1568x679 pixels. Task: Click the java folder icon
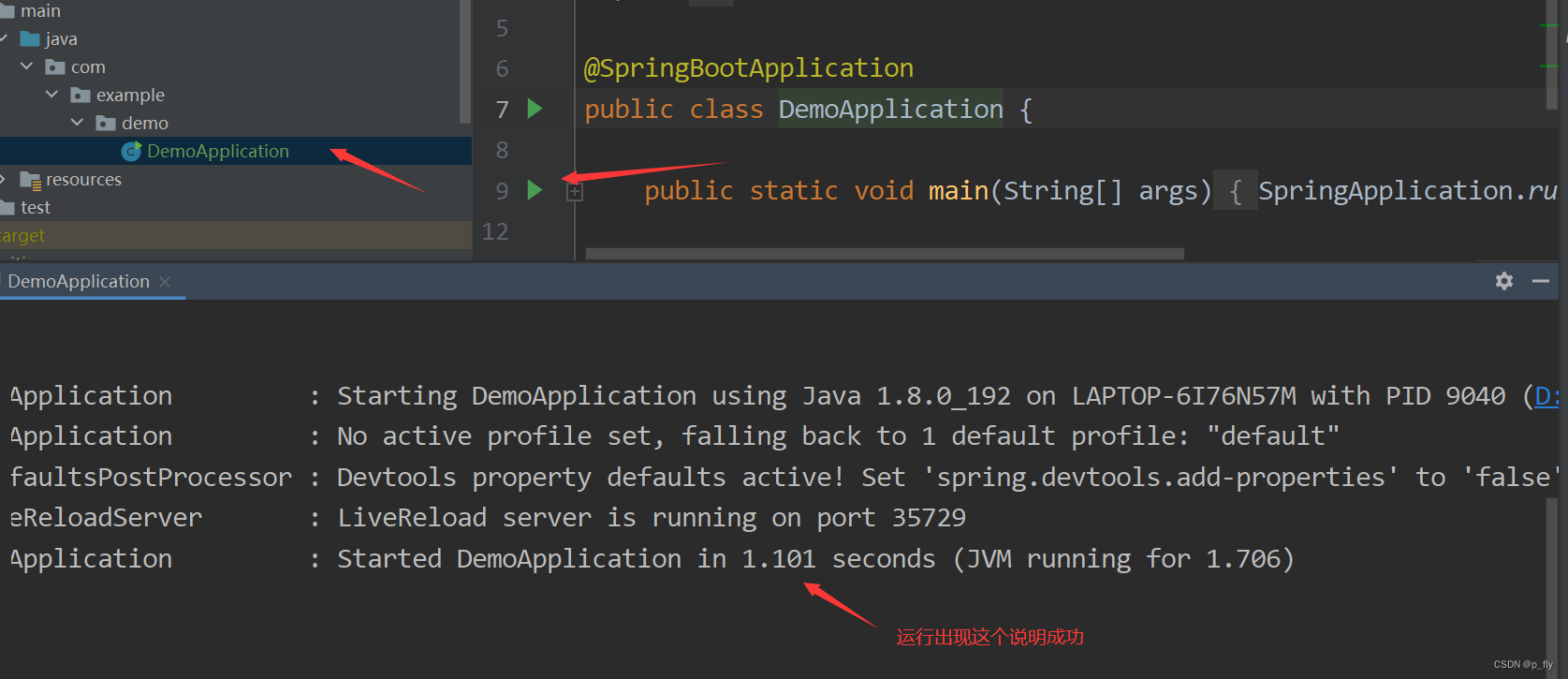[30, 39]
